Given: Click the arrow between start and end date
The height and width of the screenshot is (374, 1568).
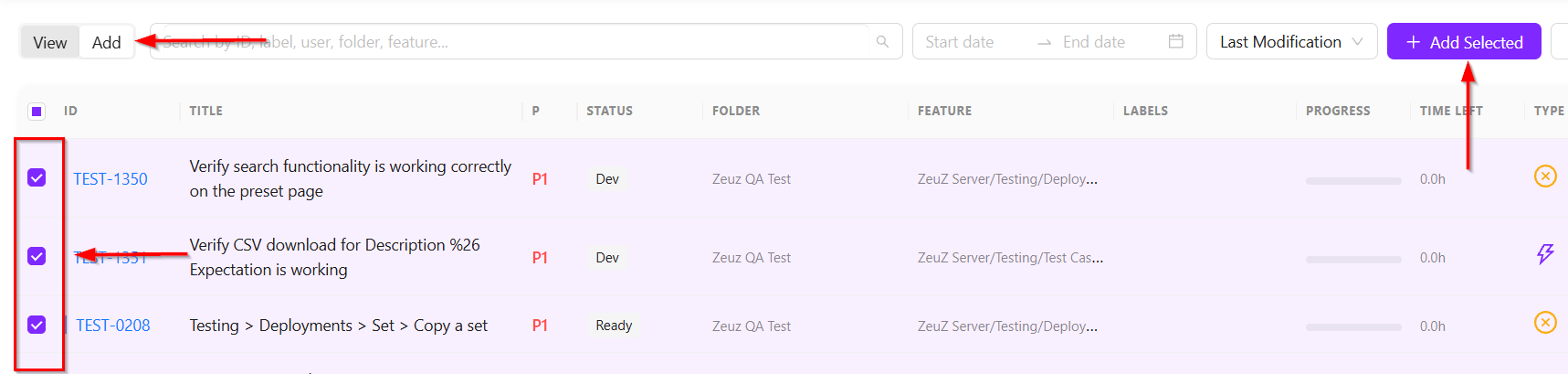Looking at the screenshot, I should tap(1044, 43).
